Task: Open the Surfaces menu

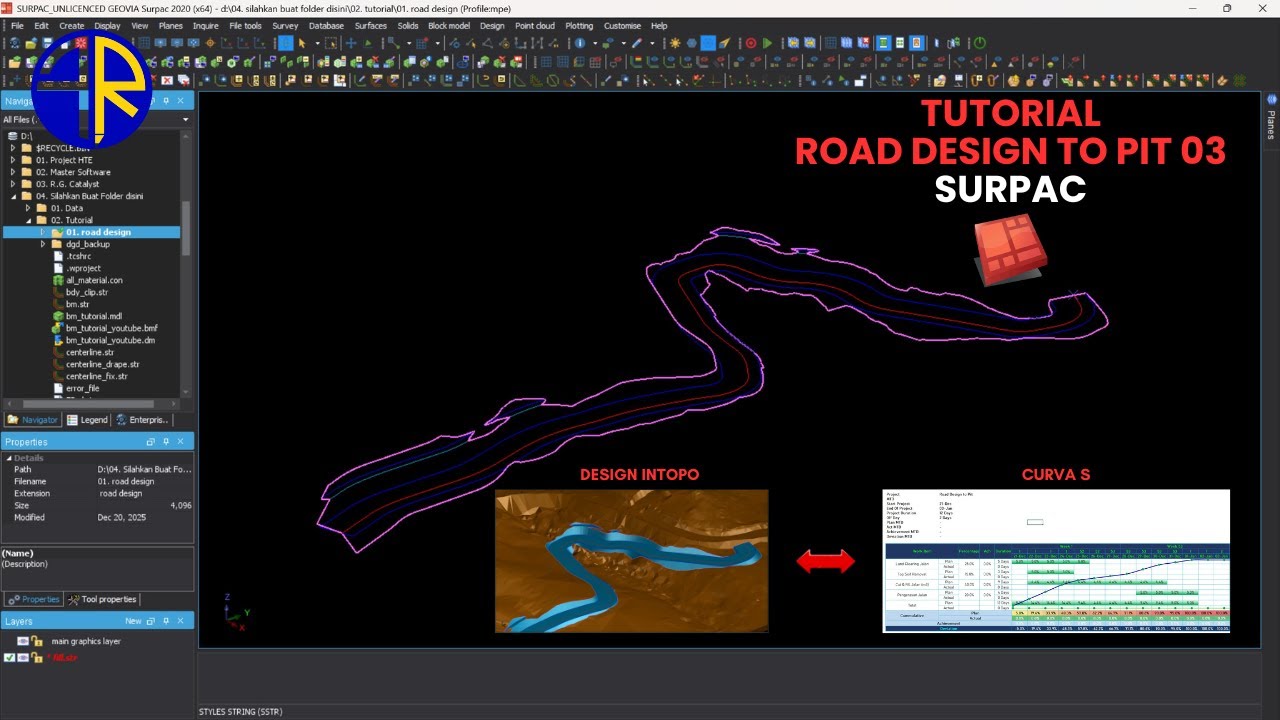Action: coord(371,26)
